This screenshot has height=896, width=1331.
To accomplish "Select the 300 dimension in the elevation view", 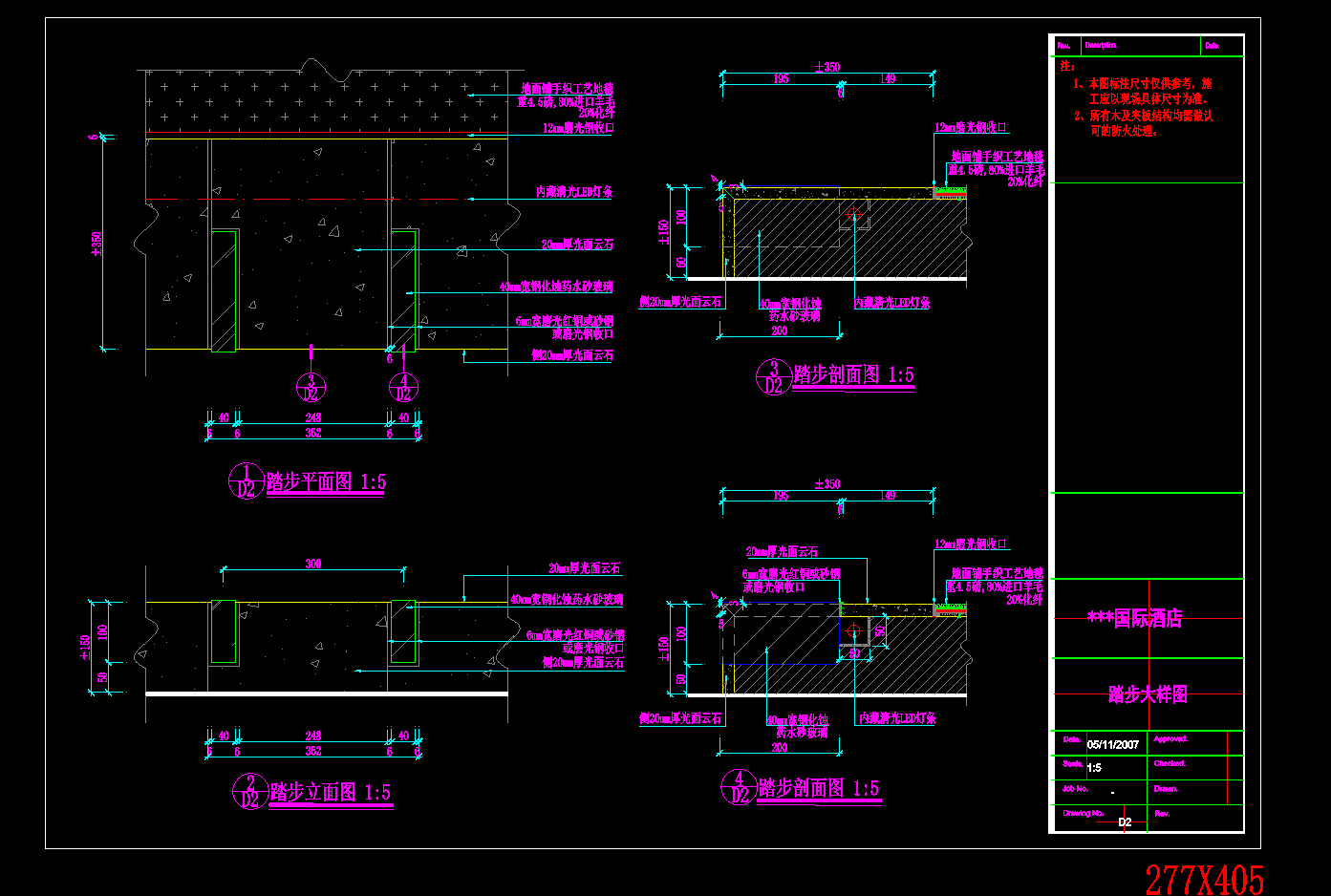I will (313, 564).
